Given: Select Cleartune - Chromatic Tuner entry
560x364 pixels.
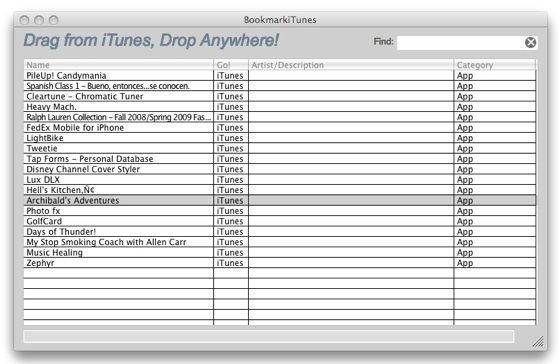Looking at the screenshot, I should 280,96.
